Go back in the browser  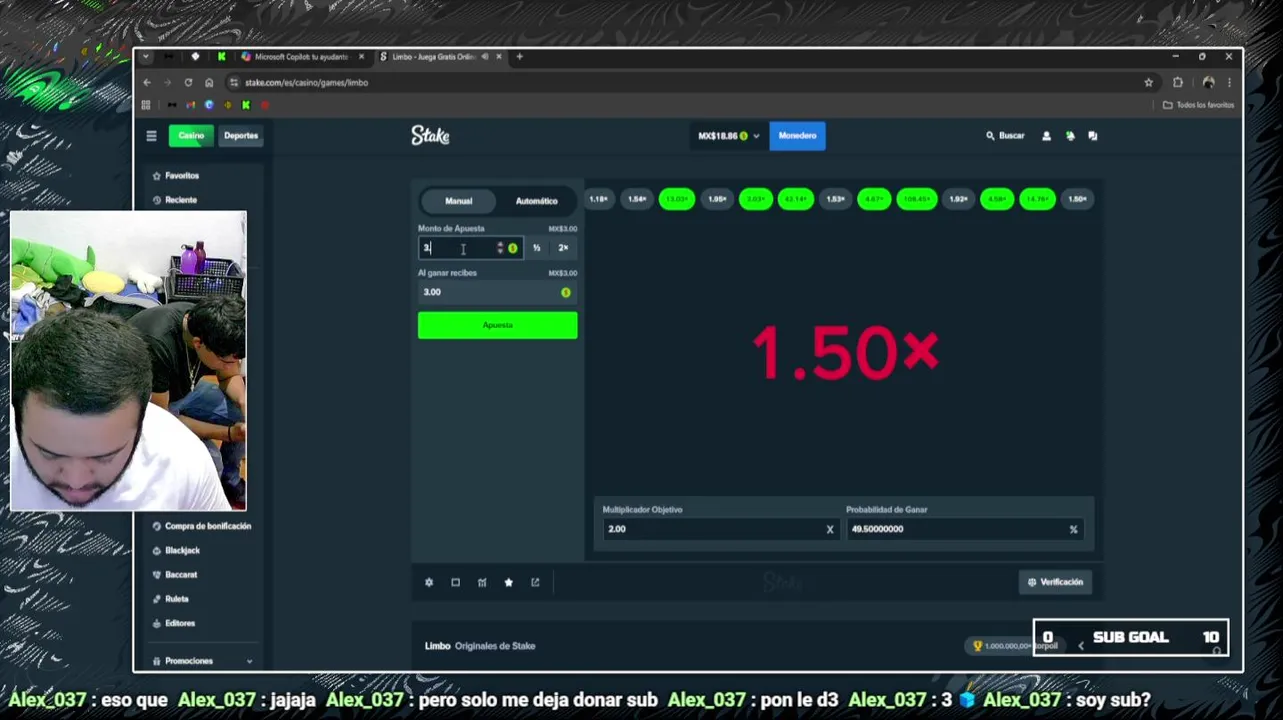pyautogui.click(x=147, y=83)
